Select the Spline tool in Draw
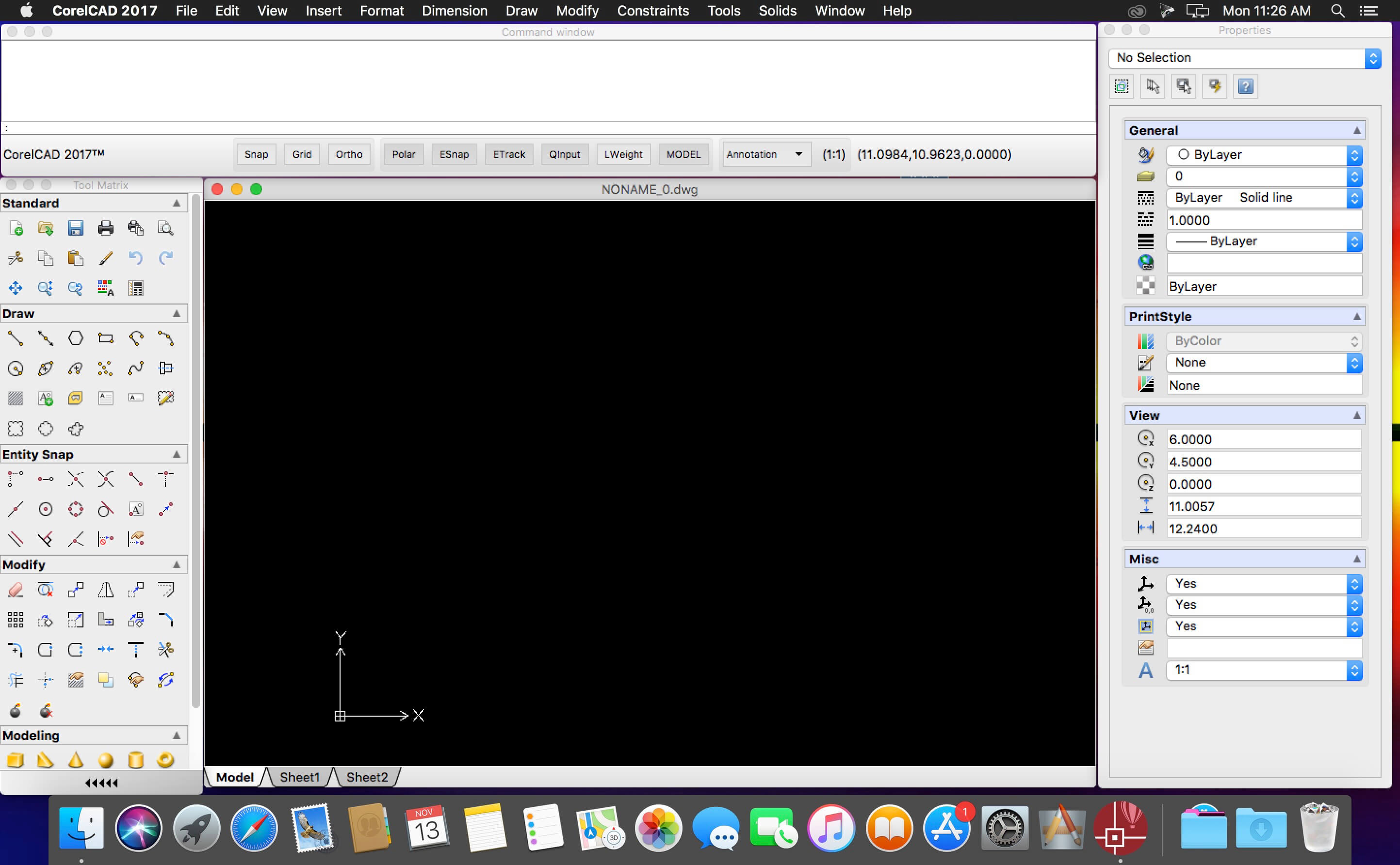 point(136,368)
